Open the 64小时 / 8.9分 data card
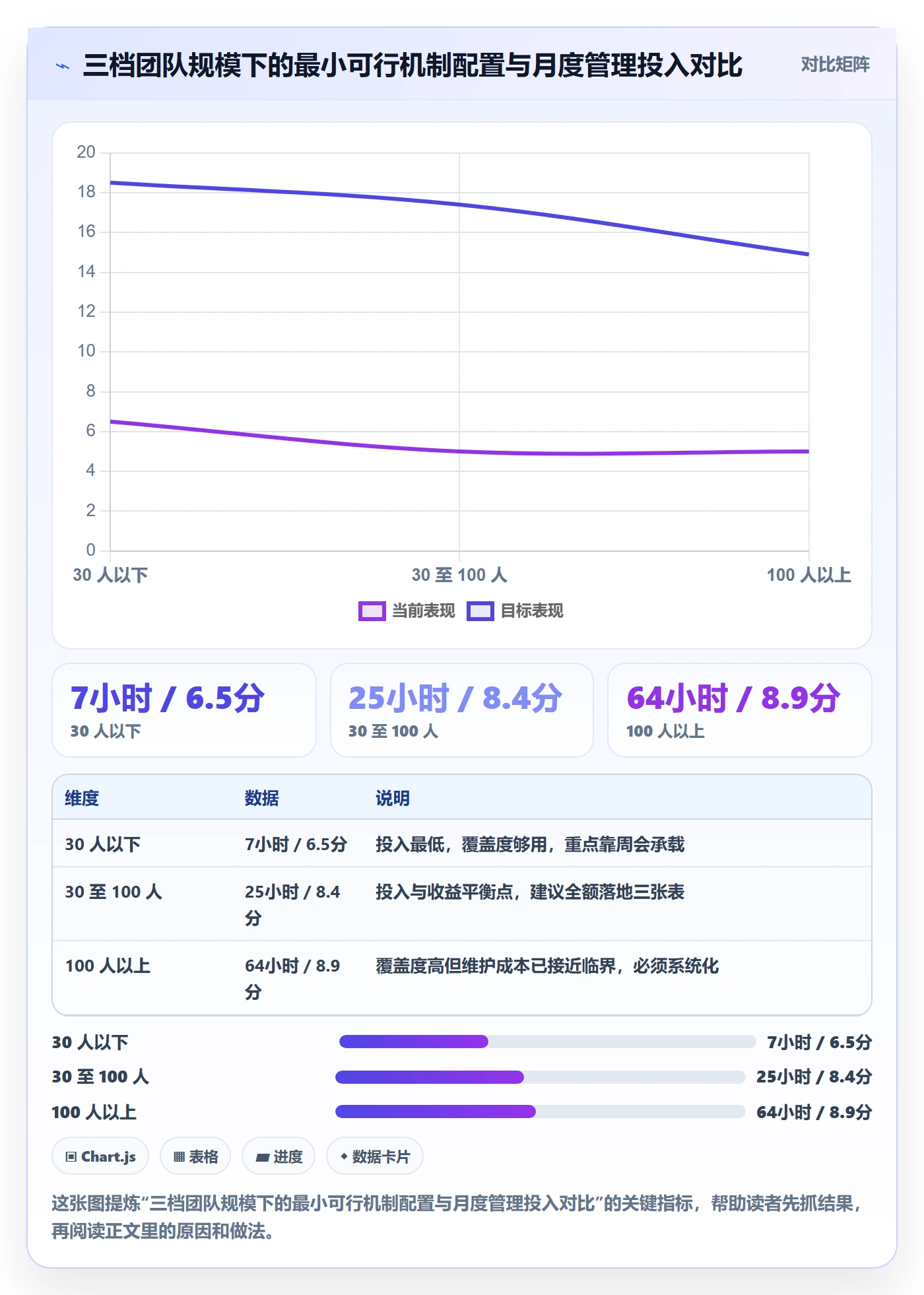The height and width of the screenshot is (1295, 924). tap(740, 710)
